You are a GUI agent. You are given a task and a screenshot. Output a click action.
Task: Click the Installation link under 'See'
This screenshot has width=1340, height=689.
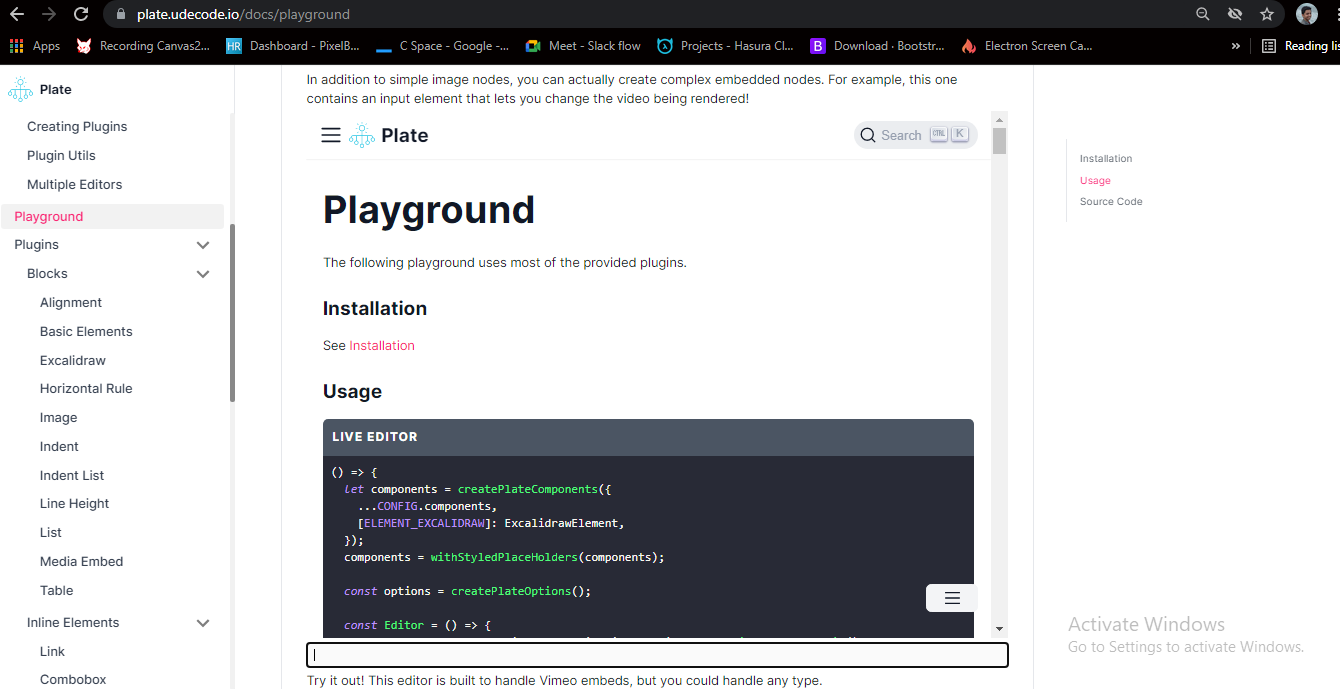pyautogui.click(x=381, y=345)
